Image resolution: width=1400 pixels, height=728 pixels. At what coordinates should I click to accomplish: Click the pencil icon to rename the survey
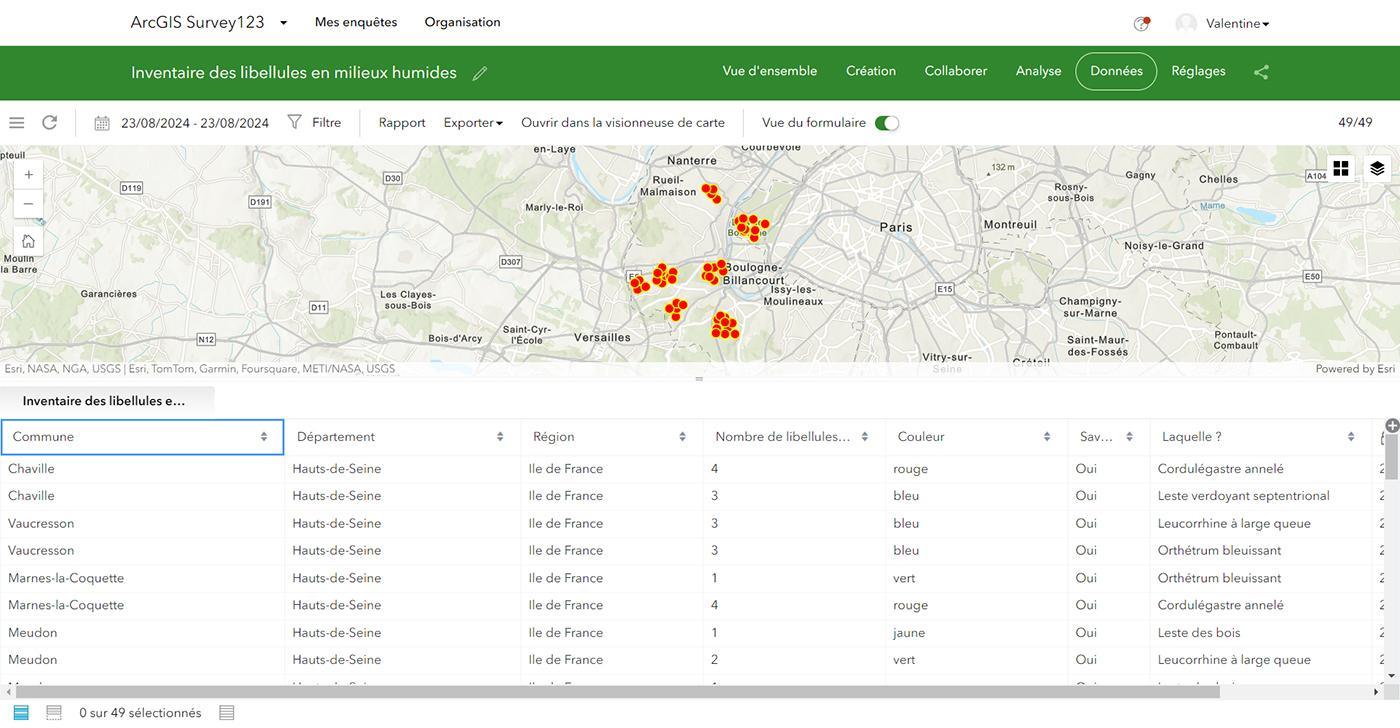[x=480, y=73]
